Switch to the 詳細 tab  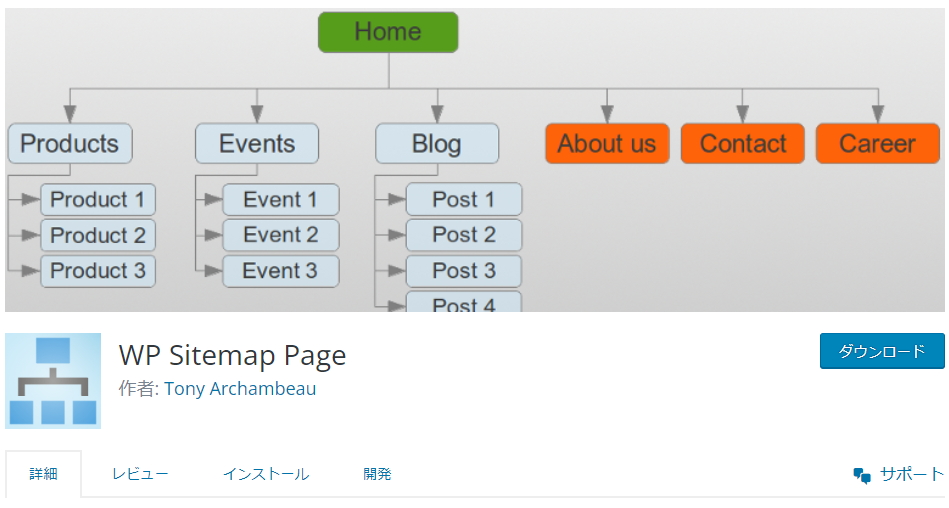coord(43,474)
